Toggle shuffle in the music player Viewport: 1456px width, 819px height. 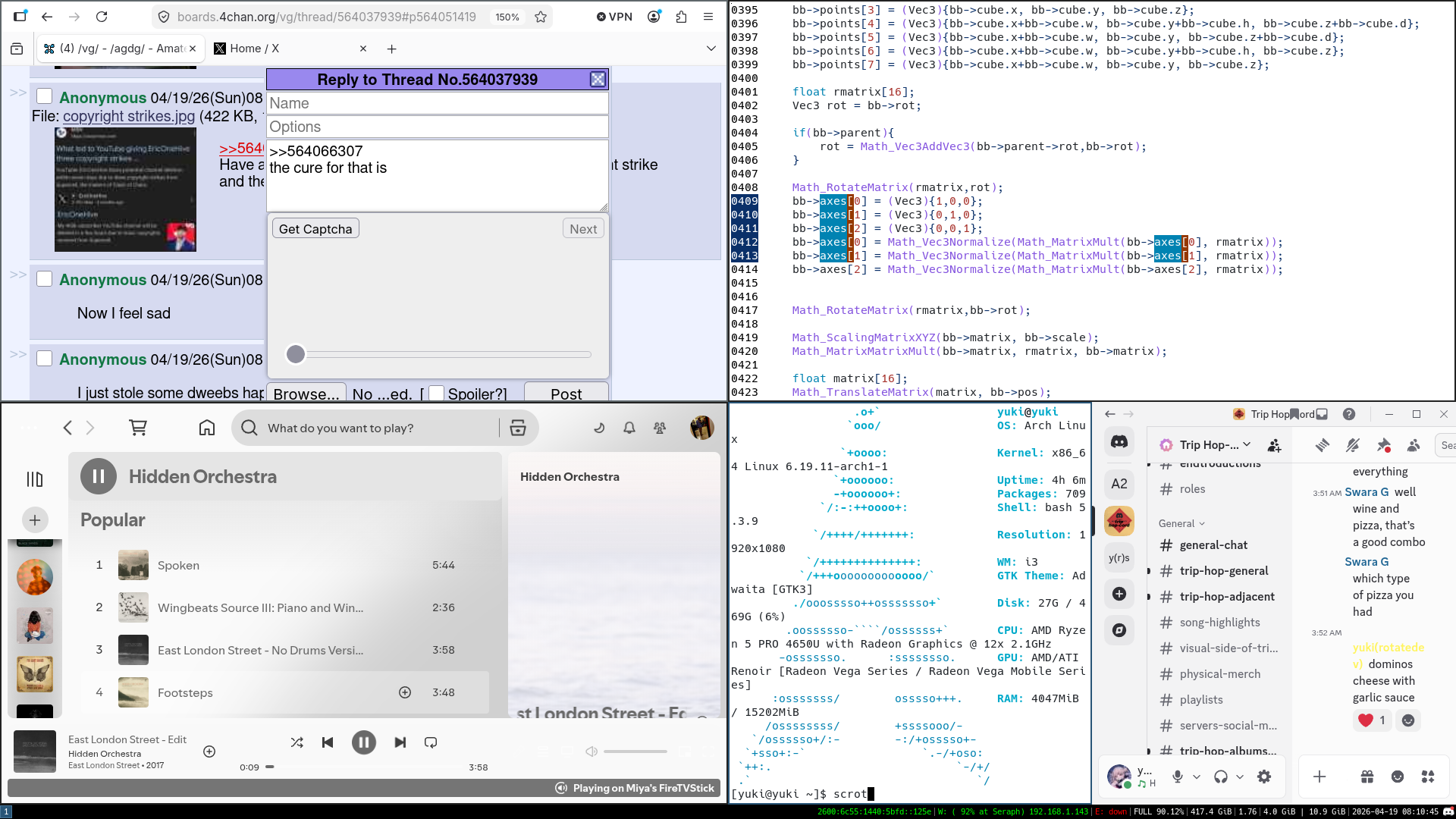[x=297, y=742]
